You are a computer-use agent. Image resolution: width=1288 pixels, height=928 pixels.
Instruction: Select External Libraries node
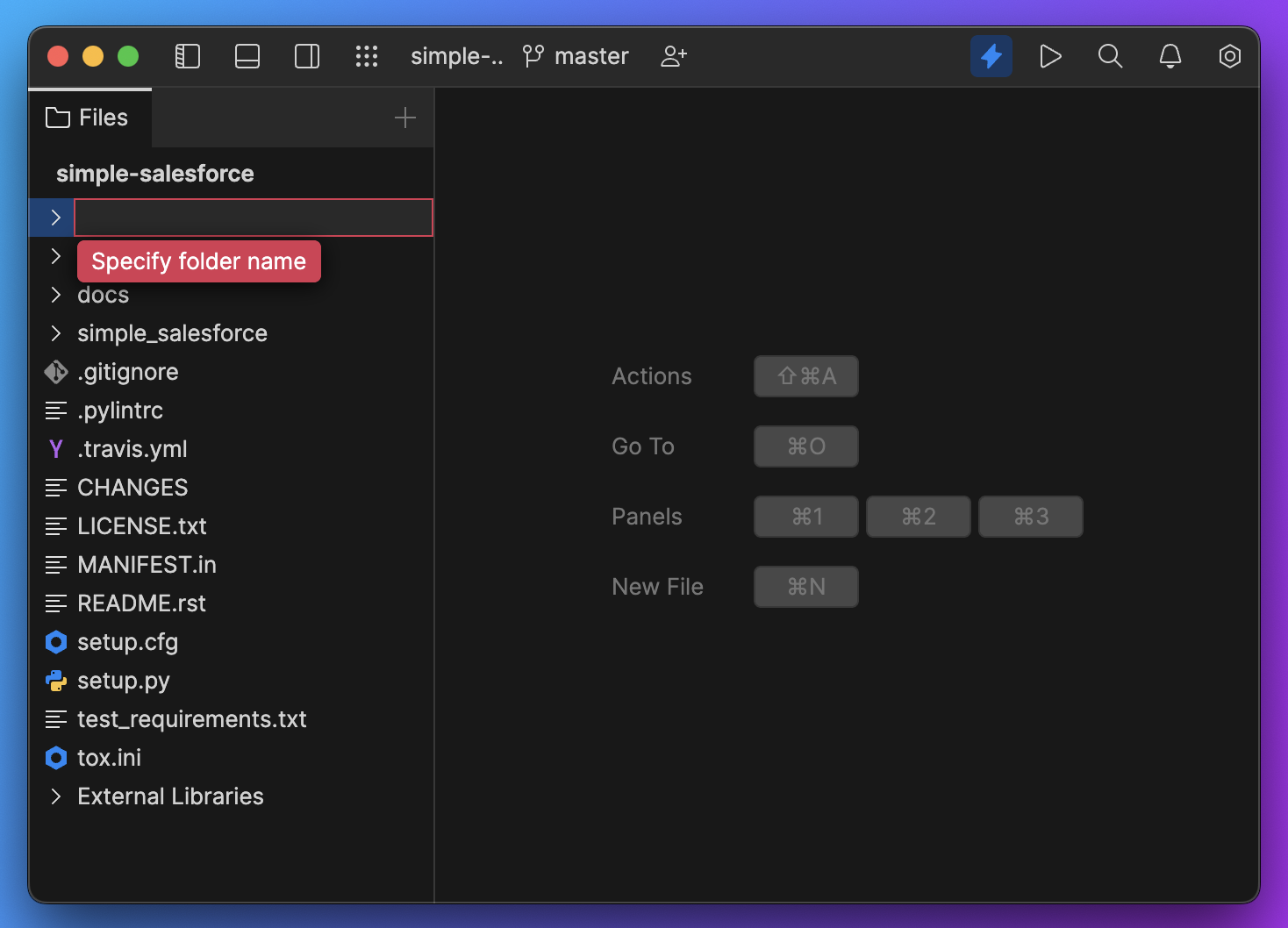point(171,796)
